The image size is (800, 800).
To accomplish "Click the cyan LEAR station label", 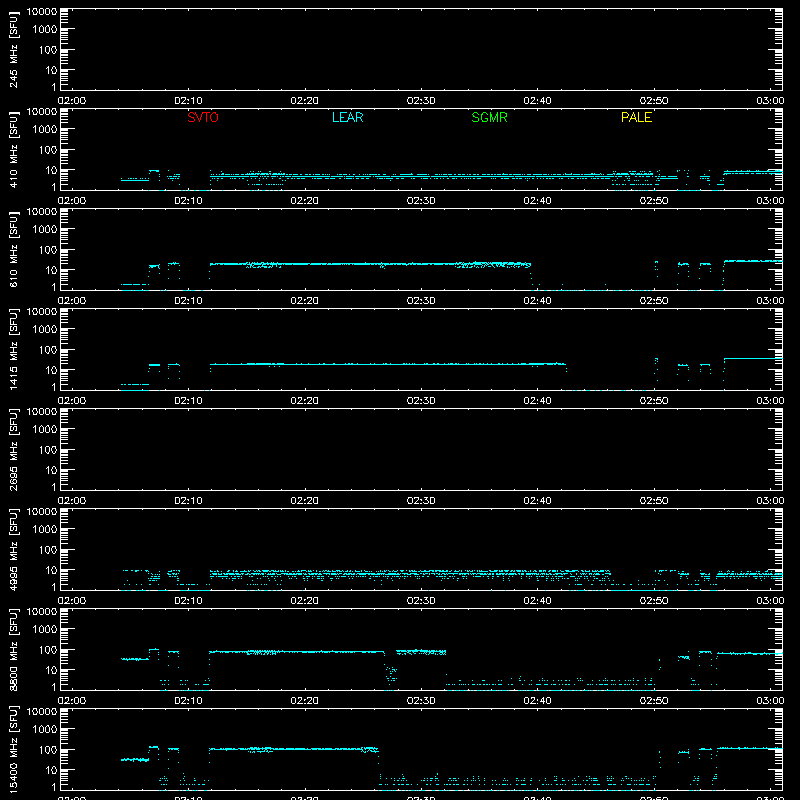I will (x=347, y=117).
